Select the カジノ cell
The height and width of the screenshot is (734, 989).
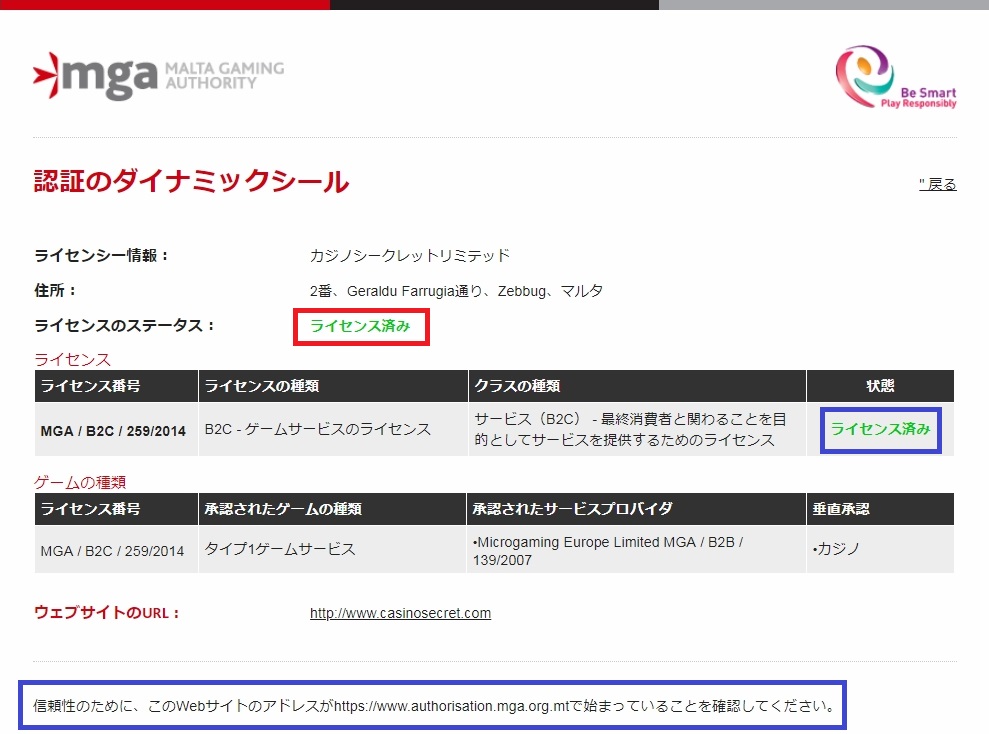click(881, 550)
